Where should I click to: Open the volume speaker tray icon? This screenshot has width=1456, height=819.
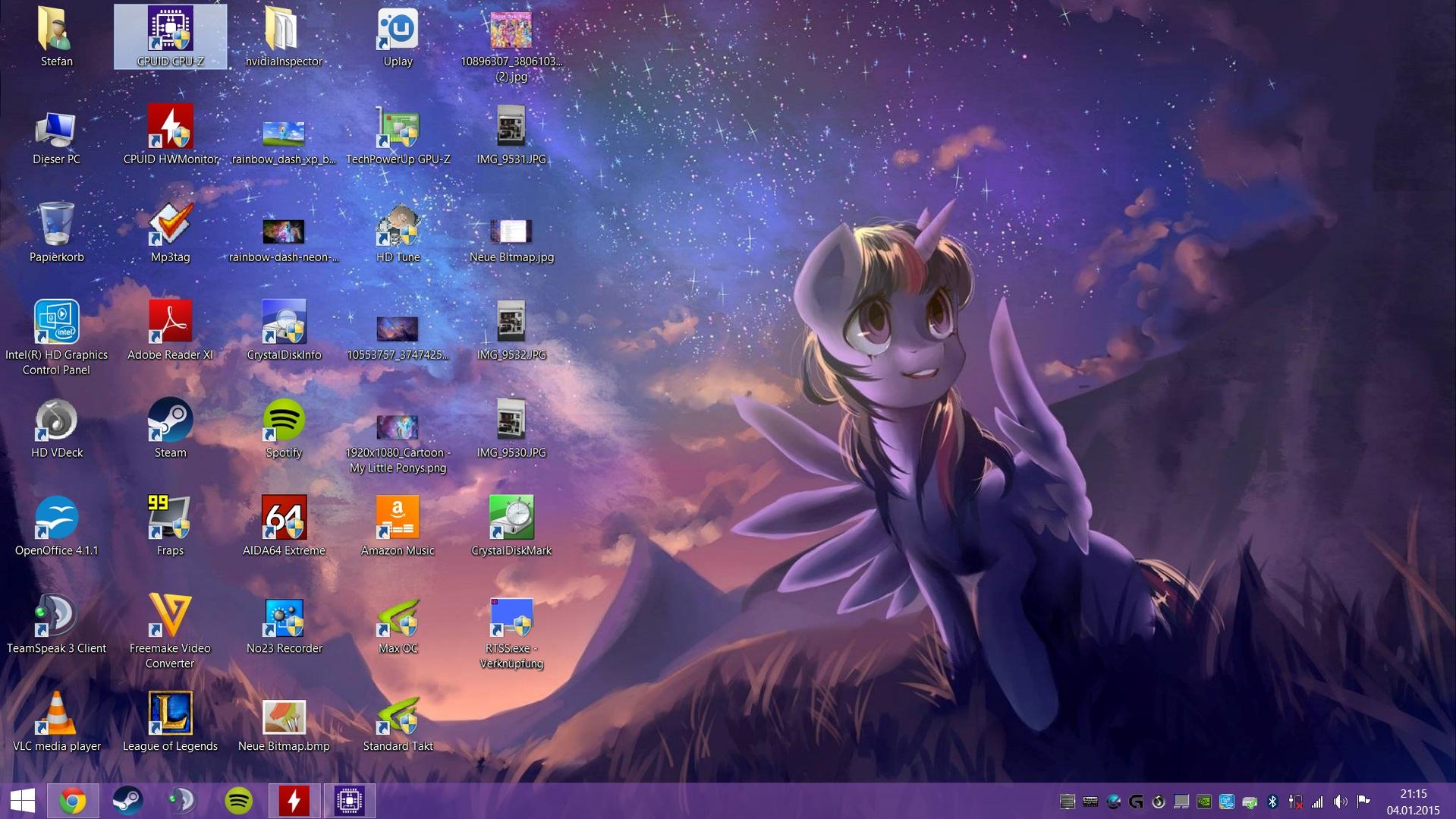[1340, 802]
